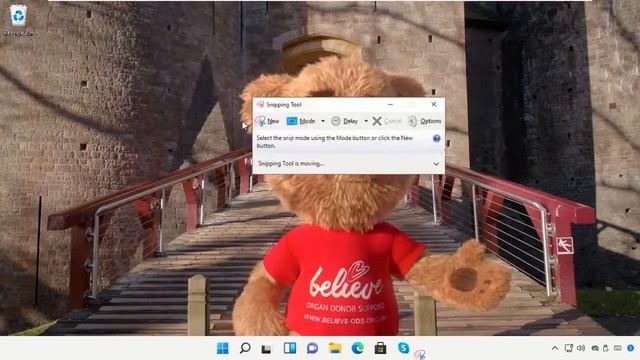Click 'Snipping Tool is moving...' text

pyautogui.click(x=291, y=164)
